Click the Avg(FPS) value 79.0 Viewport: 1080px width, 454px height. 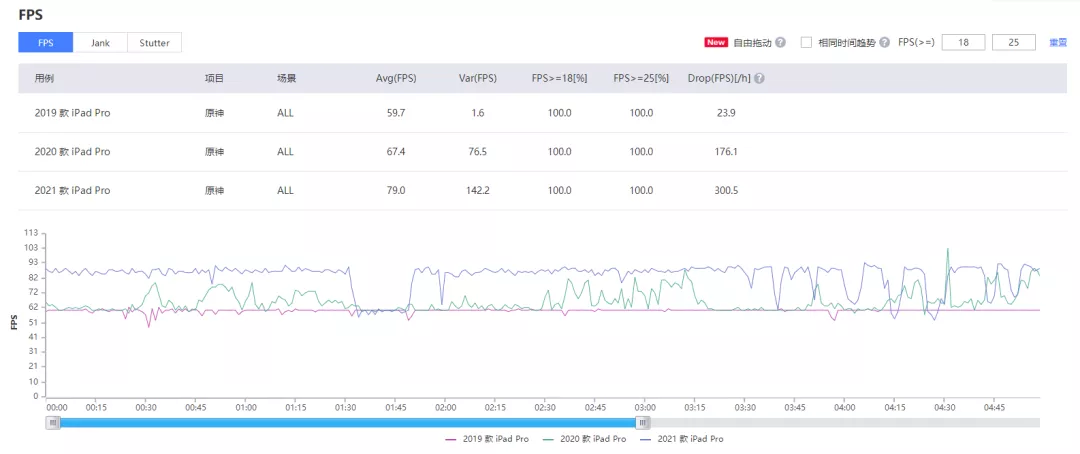(396, 190)
